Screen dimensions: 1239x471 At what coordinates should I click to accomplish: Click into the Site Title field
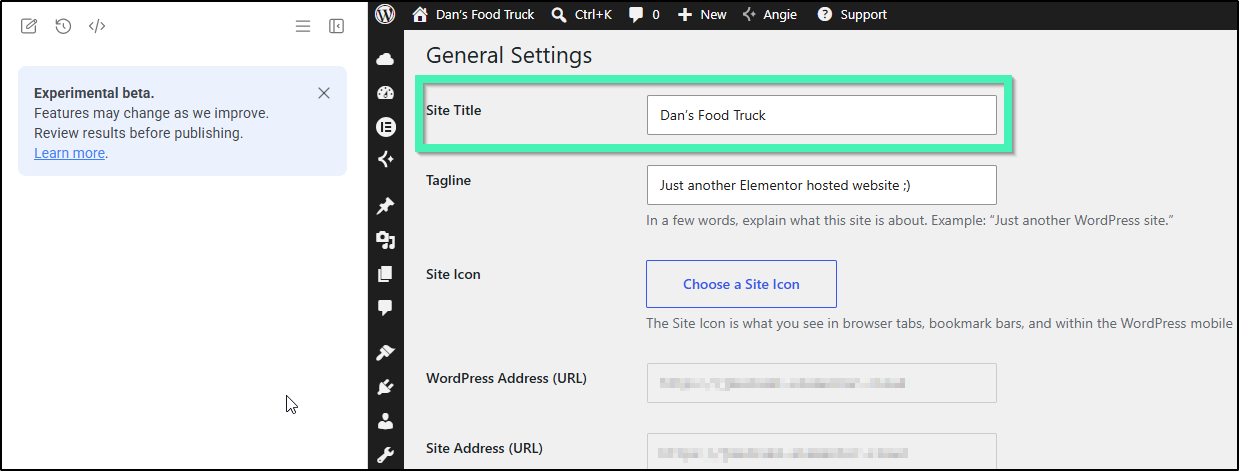(x=821, y=115)
